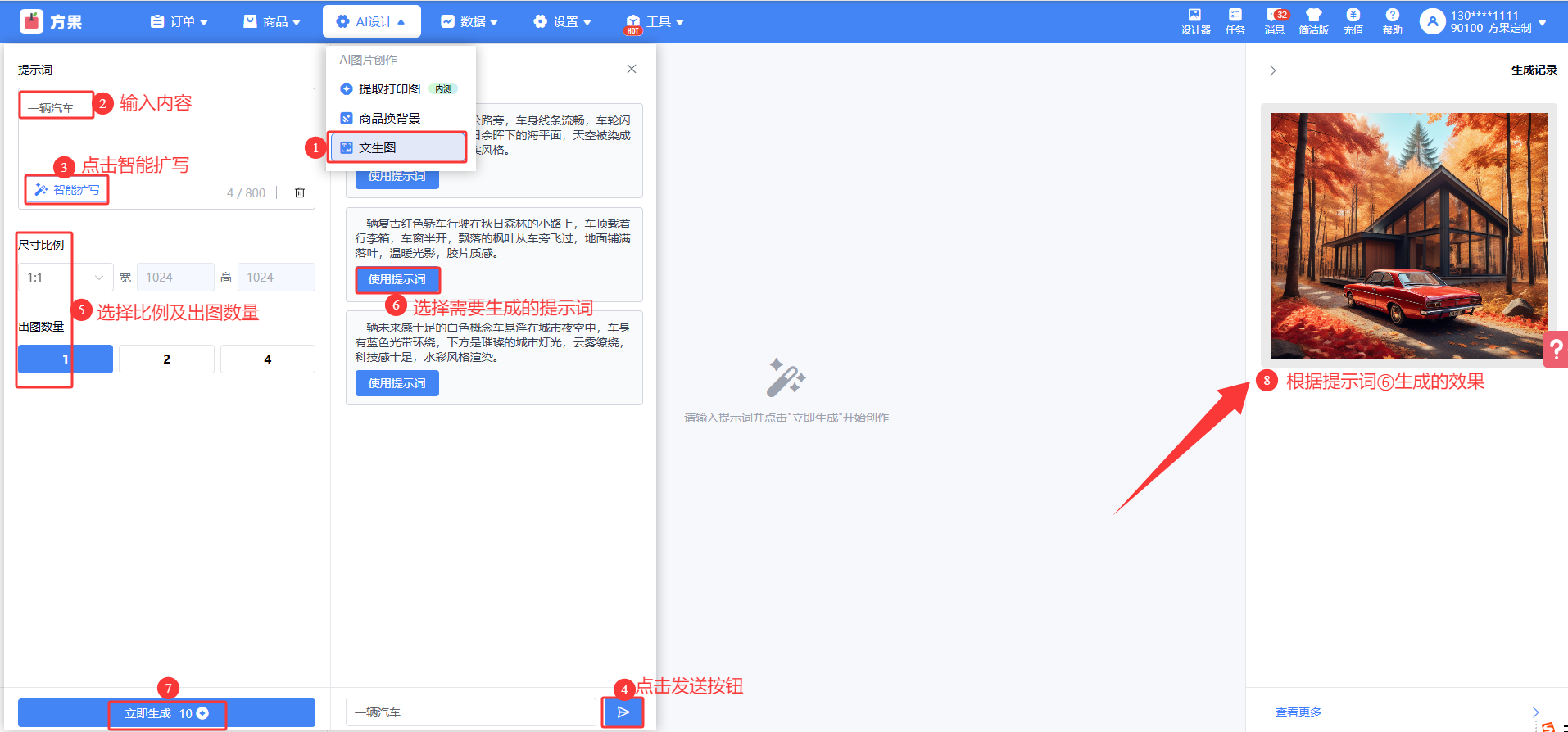The height and width of the screenshot is (732, 1568).
Task: Open the 帮助 help icon
Action: point(1392,21)
